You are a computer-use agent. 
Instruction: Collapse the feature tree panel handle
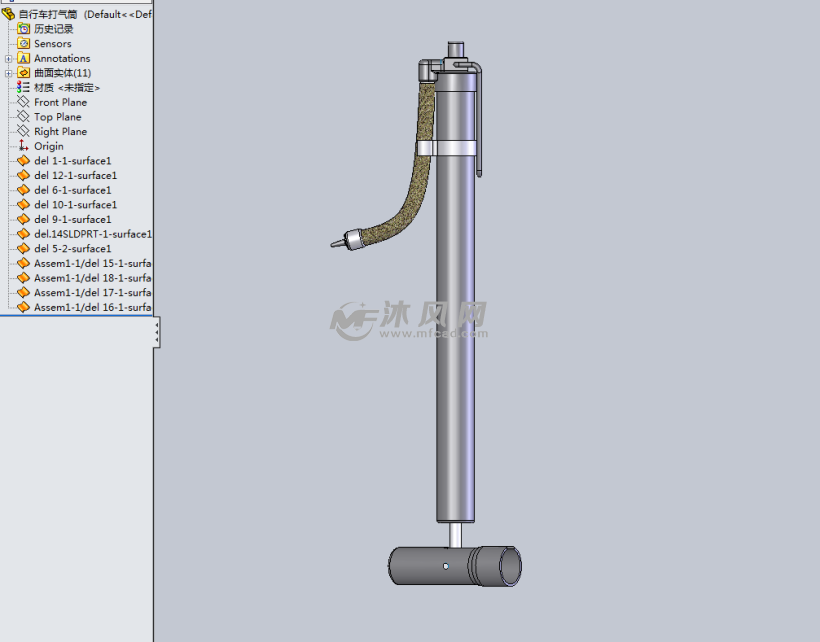(157, 334)
